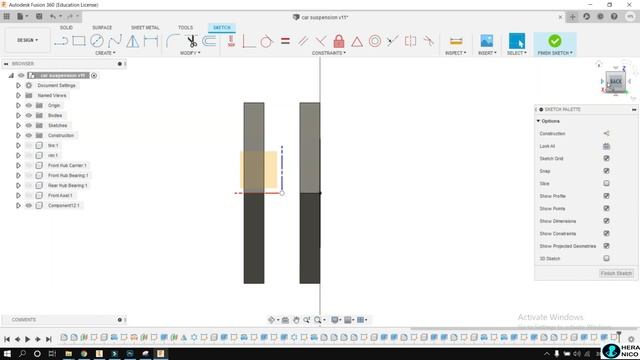Apply the Equal constraint

285,41
